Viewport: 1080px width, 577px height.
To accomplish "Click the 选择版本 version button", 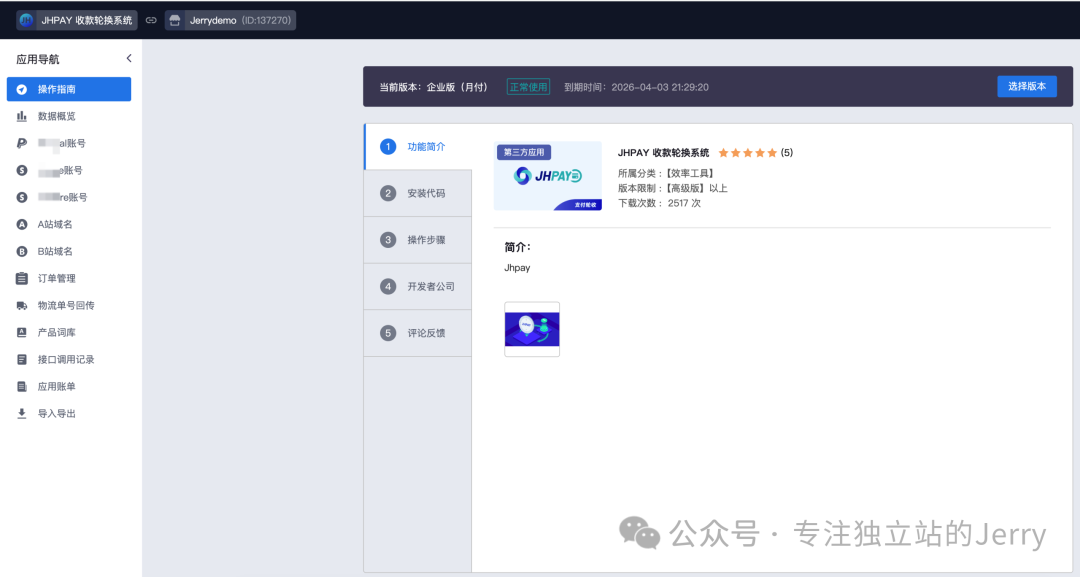I will click(x=1027, y=86).
